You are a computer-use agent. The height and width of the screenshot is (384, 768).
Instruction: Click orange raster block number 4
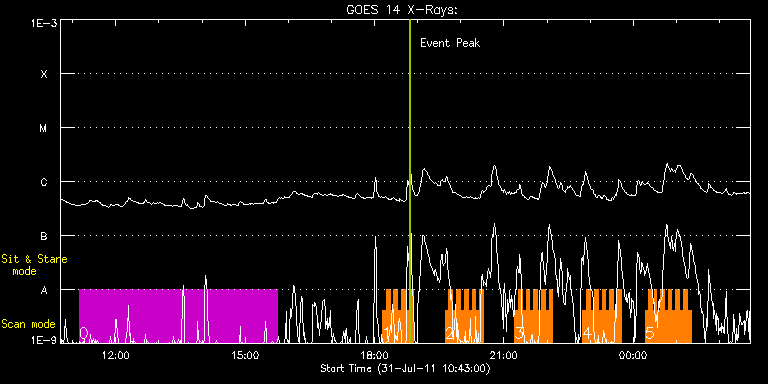602,316
